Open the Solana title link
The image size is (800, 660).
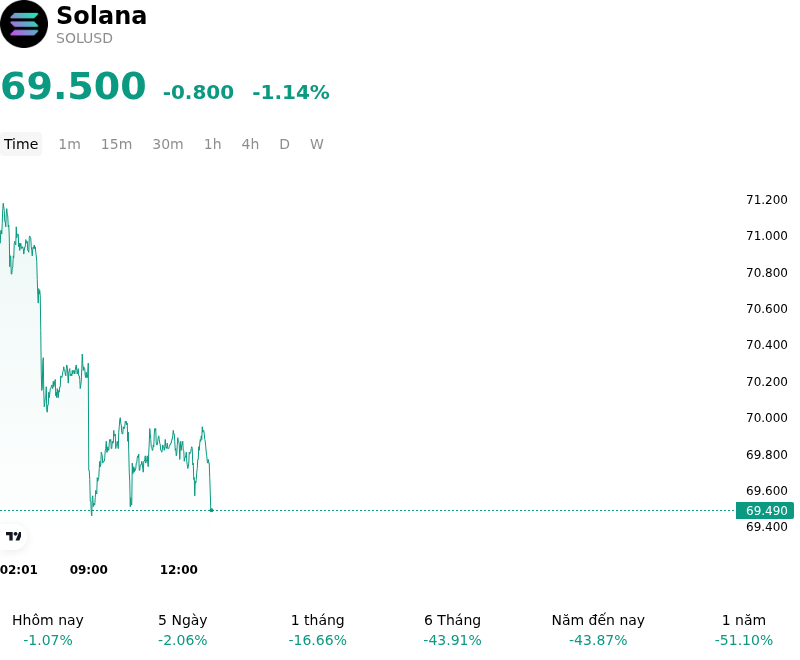pos(102,15)
